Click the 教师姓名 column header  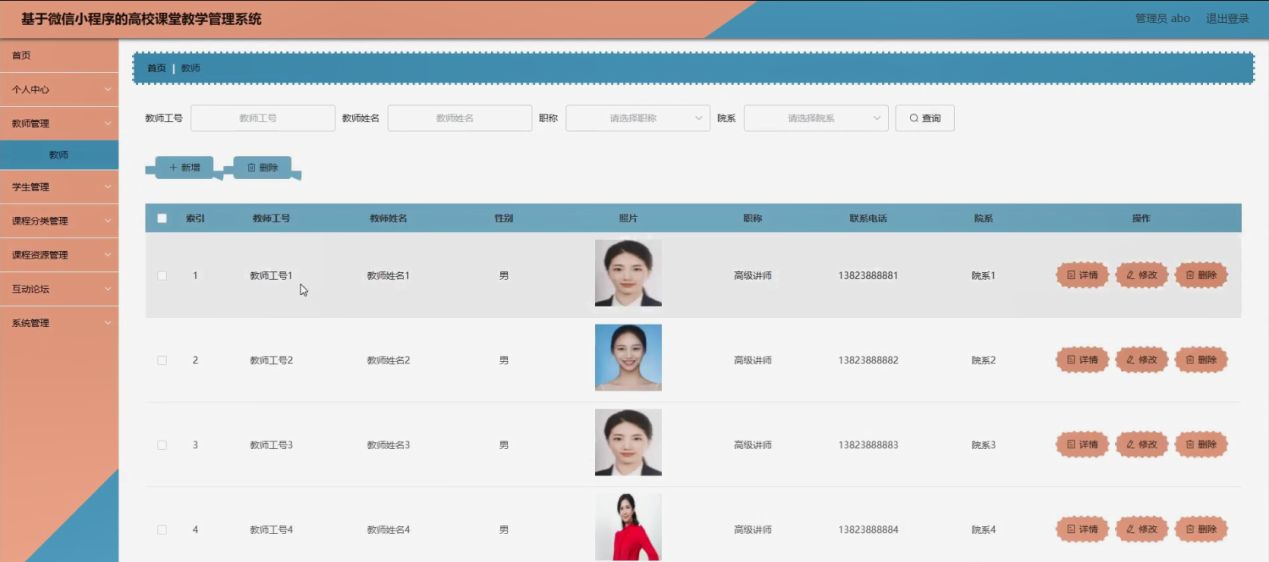[388, 218]
